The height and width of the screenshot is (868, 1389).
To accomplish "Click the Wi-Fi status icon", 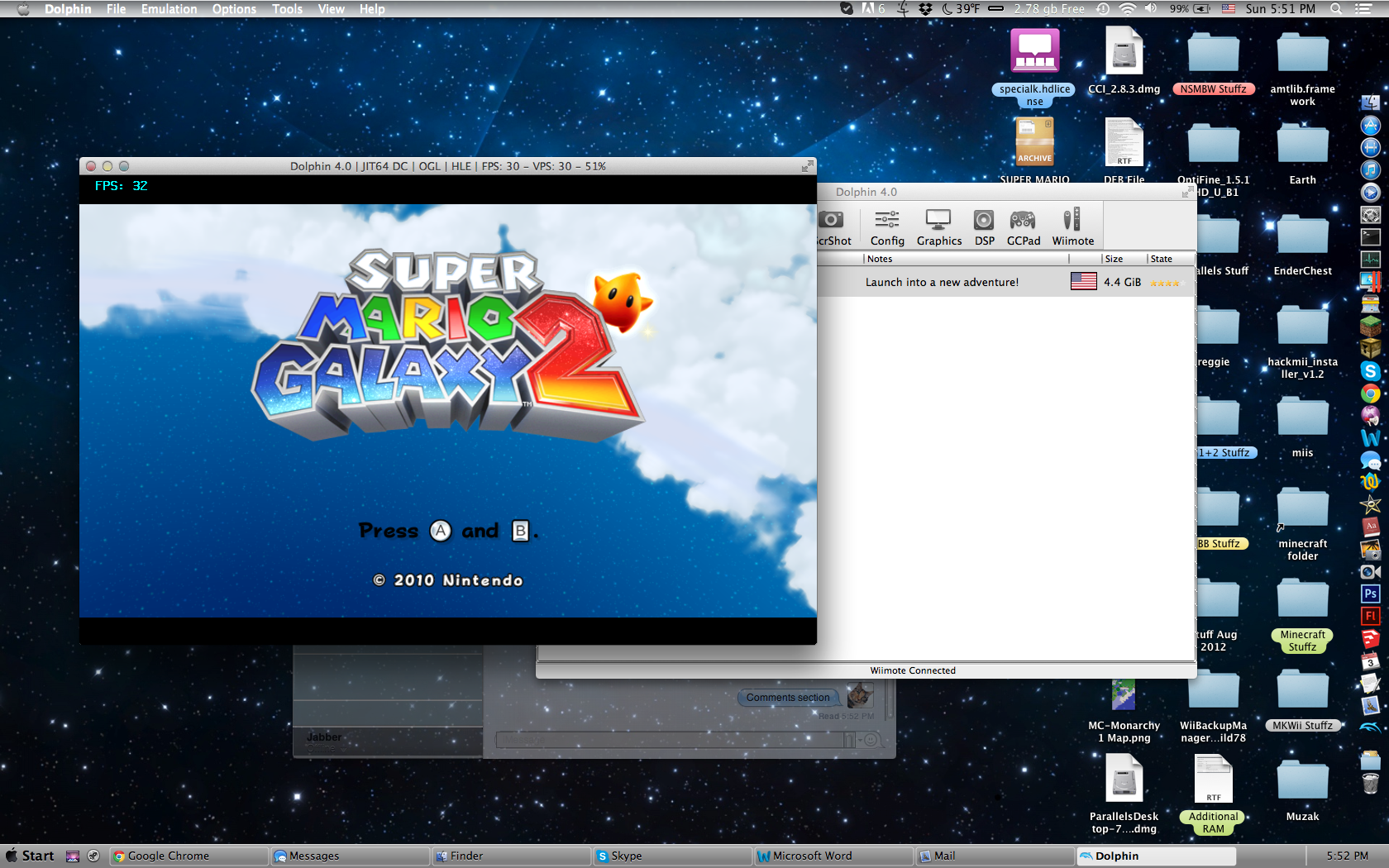I will tap(1128, 9).
